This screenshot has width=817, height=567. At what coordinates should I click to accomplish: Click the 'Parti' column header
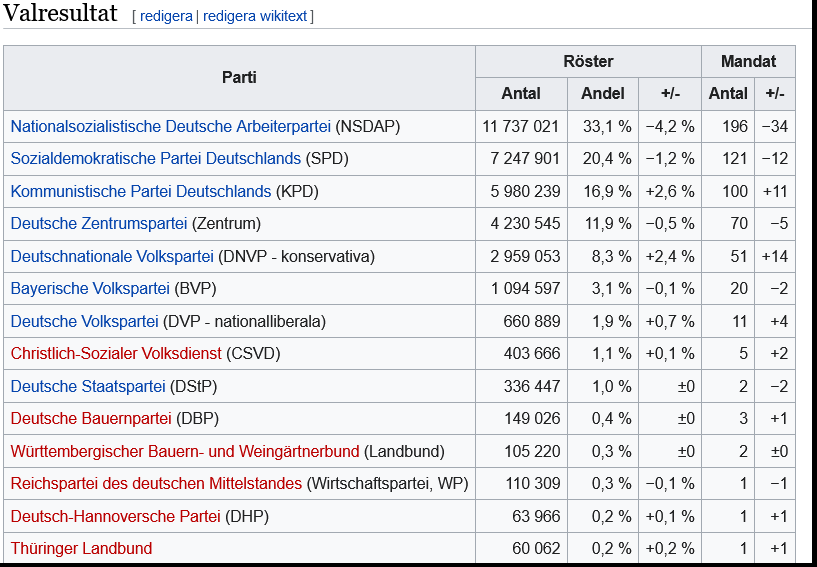(239, 77)
